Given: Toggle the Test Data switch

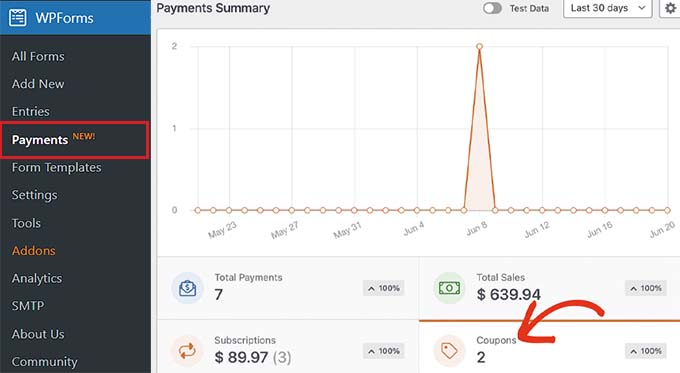Looking at the screenshot, I should 493,8.
